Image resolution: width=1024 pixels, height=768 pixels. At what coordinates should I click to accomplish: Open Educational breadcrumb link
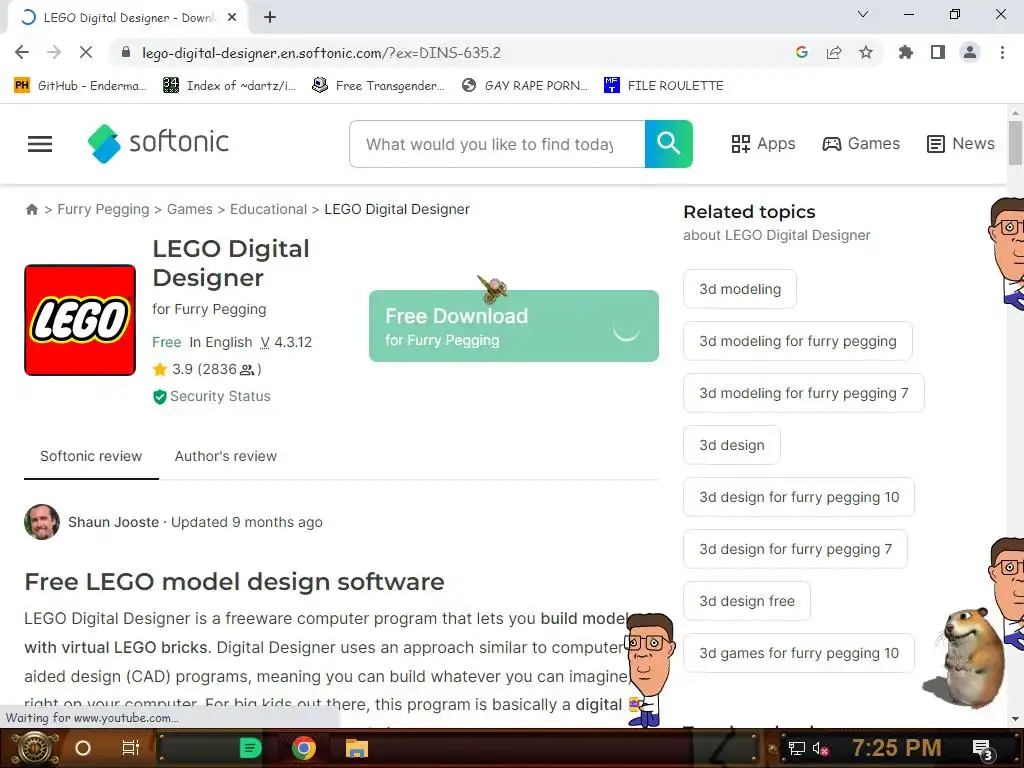click(x=268, y=209)
